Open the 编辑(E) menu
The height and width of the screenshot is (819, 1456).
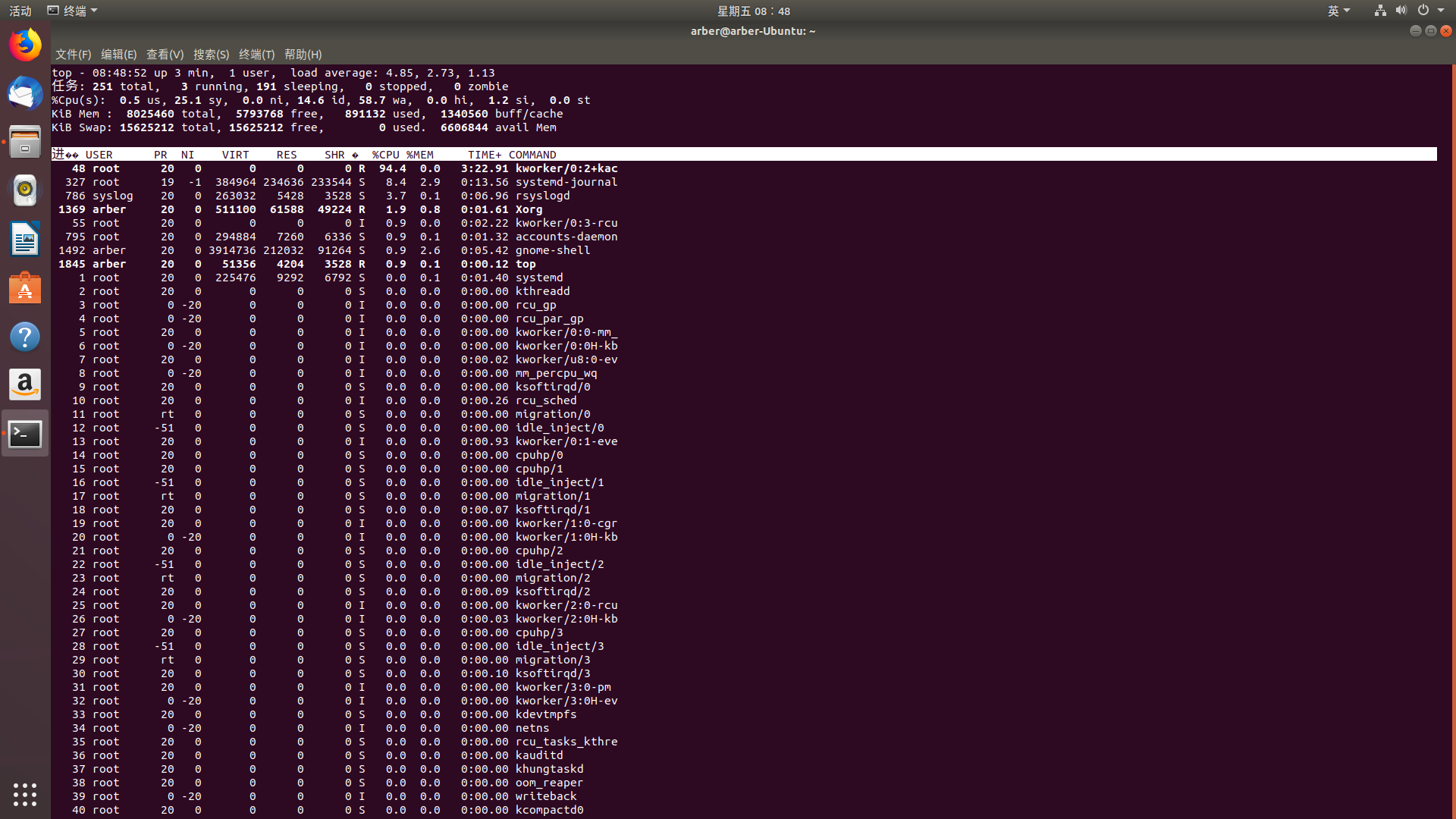tap(118, 55)
